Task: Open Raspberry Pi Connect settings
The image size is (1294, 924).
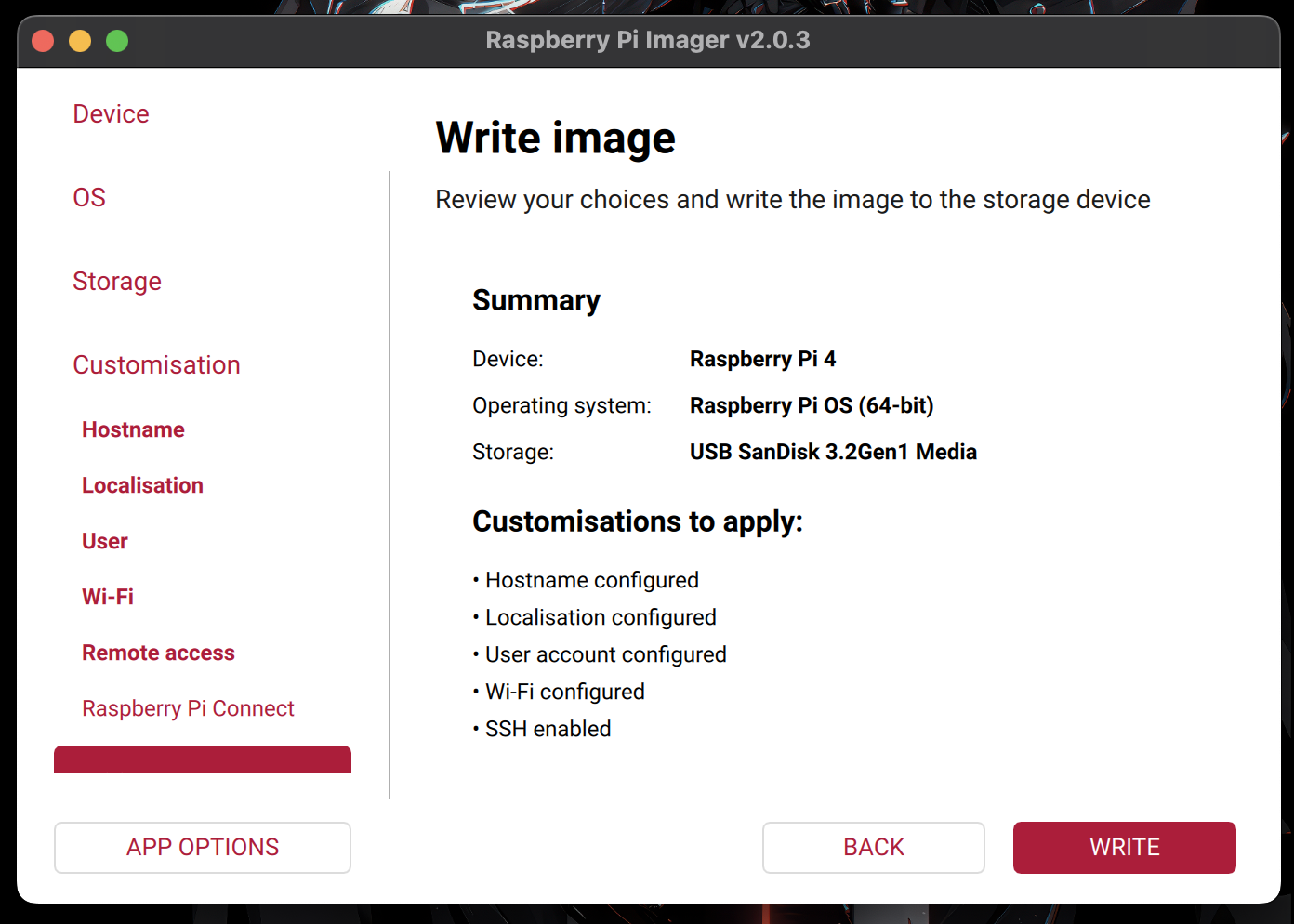Action: pyautogui.click(x=188, y=708)
